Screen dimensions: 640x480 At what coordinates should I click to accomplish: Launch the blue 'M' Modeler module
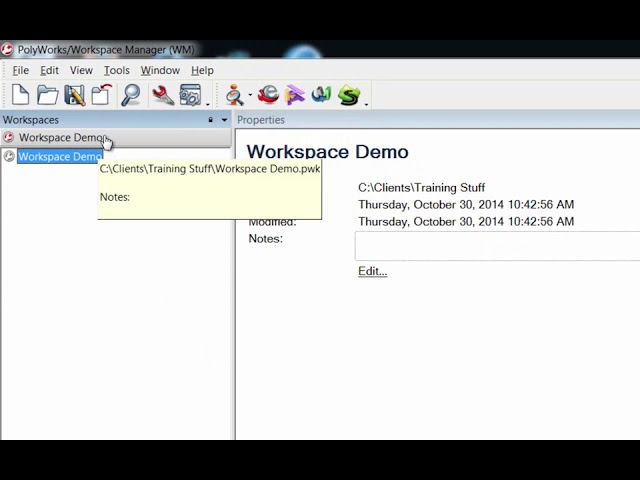click(x=321, y=95)
